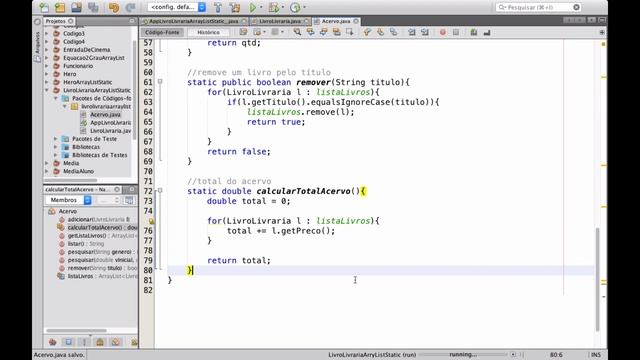Viewport: 640px width, 360px height.
Task: Select the Projetos panel tab
Action: click(59, 21)
